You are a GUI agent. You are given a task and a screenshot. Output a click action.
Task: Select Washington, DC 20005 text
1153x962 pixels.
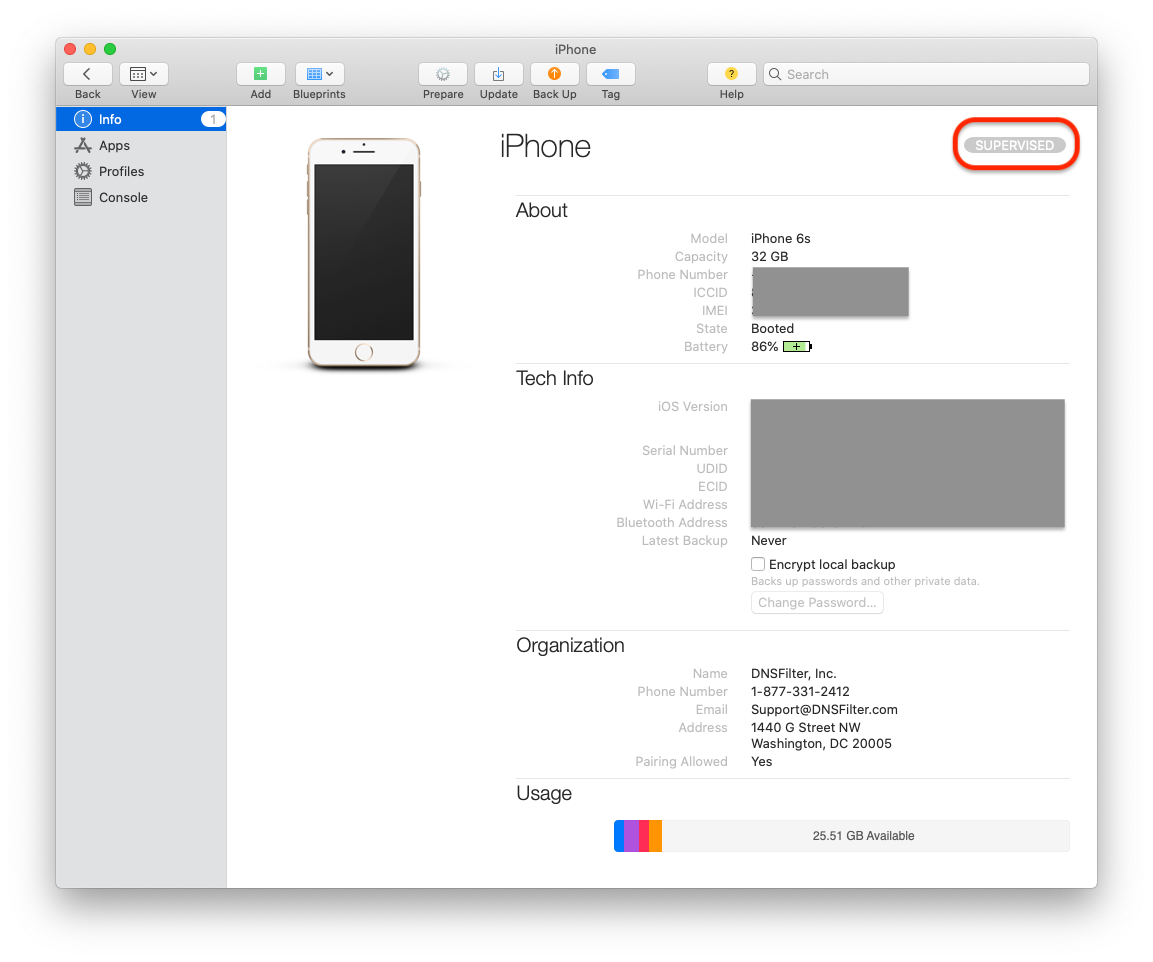[821, 744]
